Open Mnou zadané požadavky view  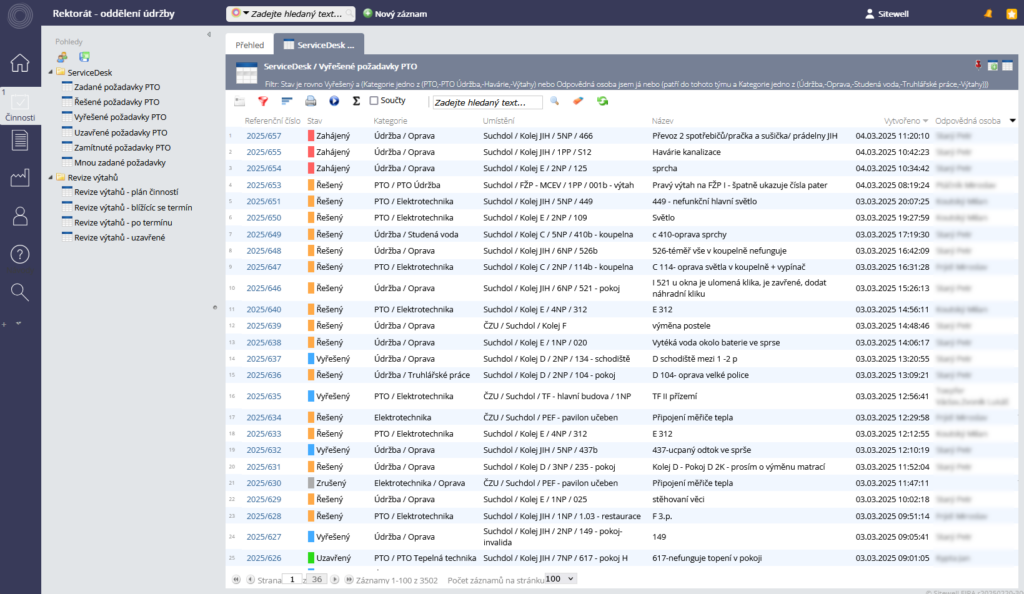(x=120, y=163)
